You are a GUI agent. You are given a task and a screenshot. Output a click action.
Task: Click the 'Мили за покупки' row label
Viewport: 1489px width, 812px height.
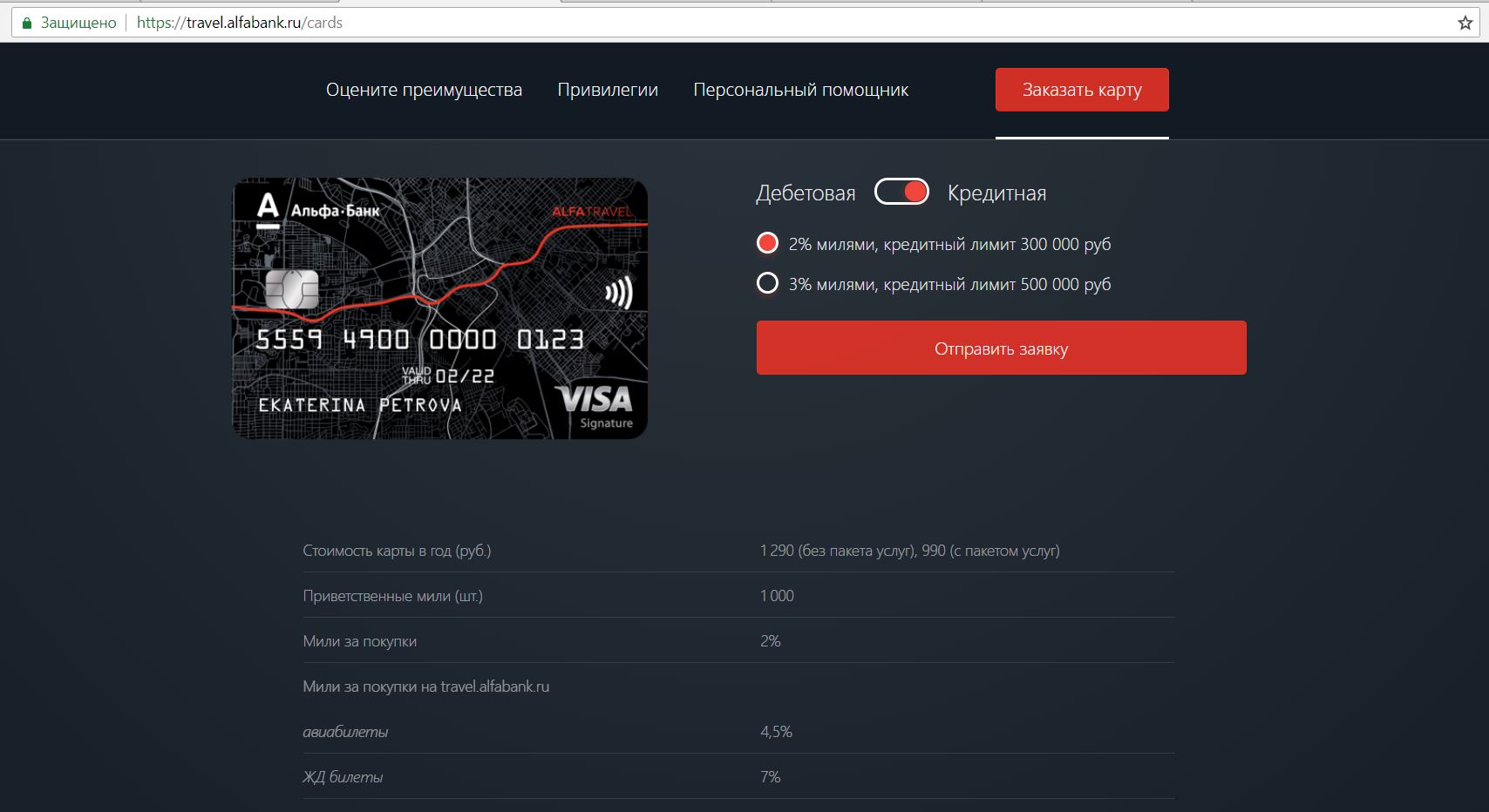click(359, 641)
